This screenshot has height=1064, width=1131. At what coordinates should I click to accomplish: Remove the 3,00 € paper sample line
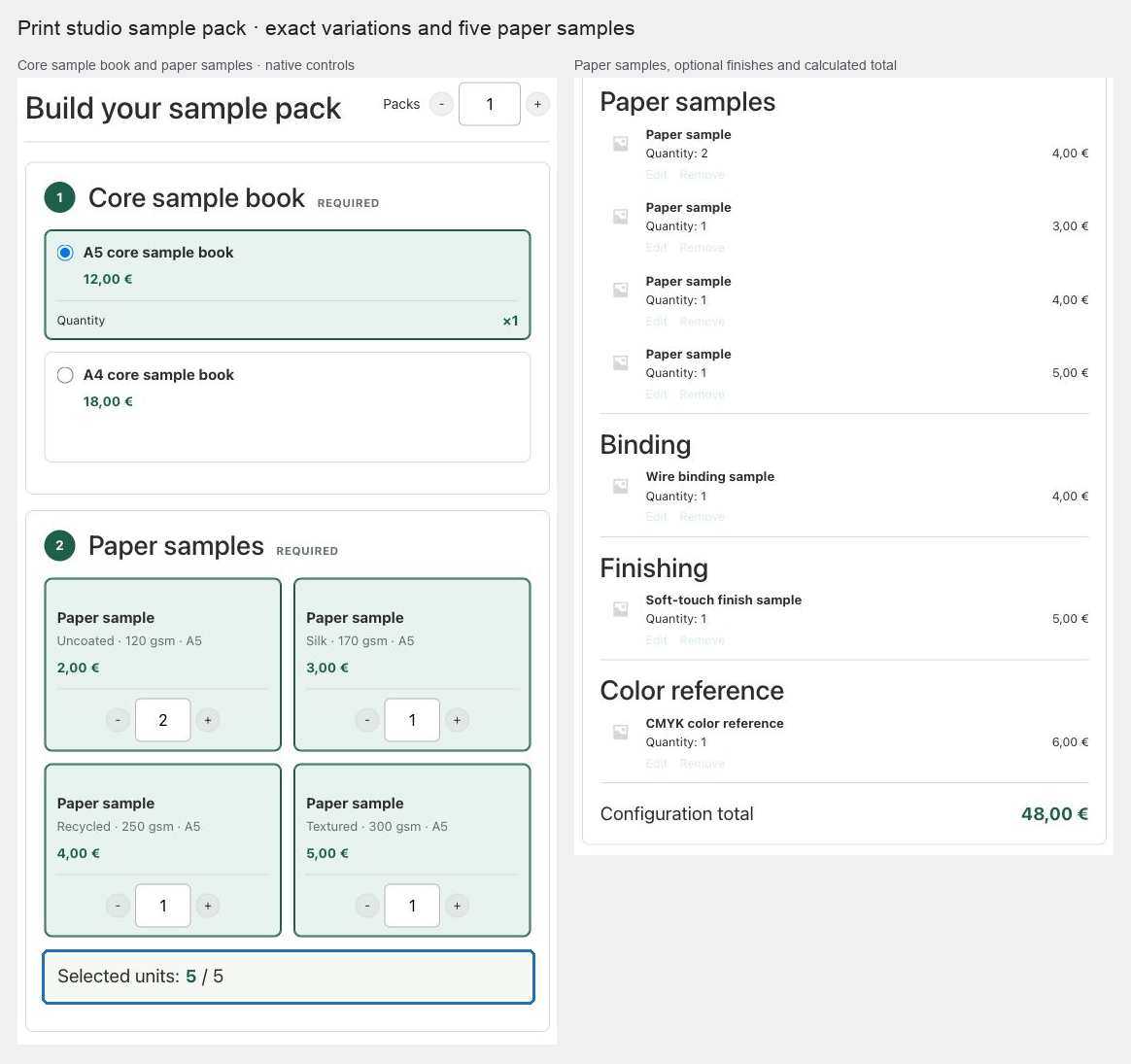click(702, 248)
